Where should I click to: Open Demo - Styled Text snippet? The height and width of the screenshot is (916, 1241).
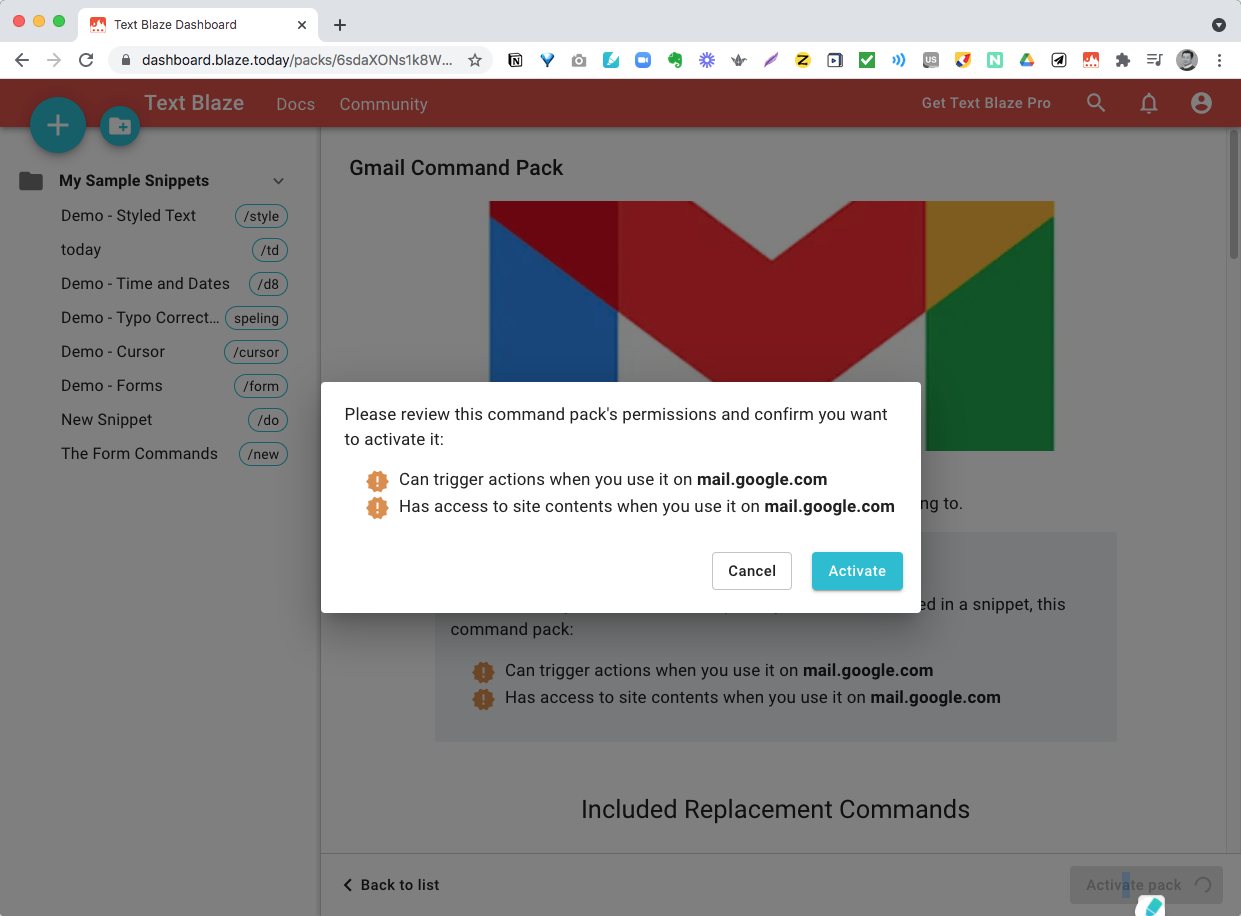(128, 215)
